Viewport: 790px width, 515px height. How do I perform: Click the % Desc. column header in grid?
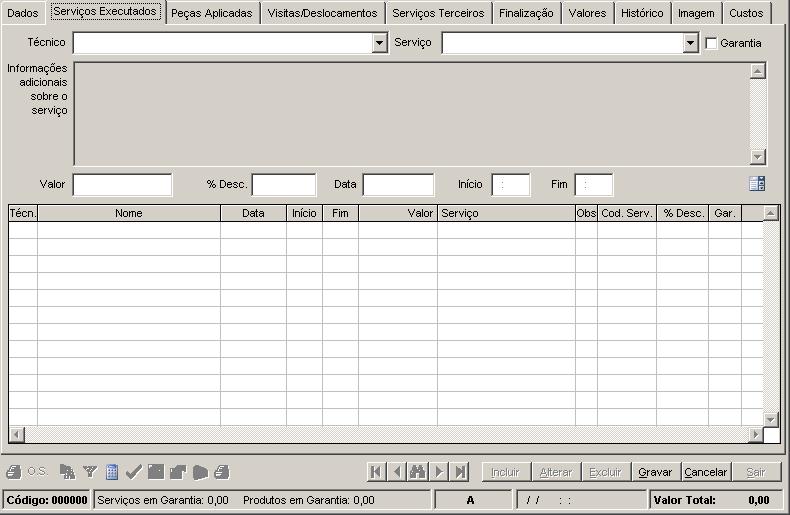click(683, 213)
